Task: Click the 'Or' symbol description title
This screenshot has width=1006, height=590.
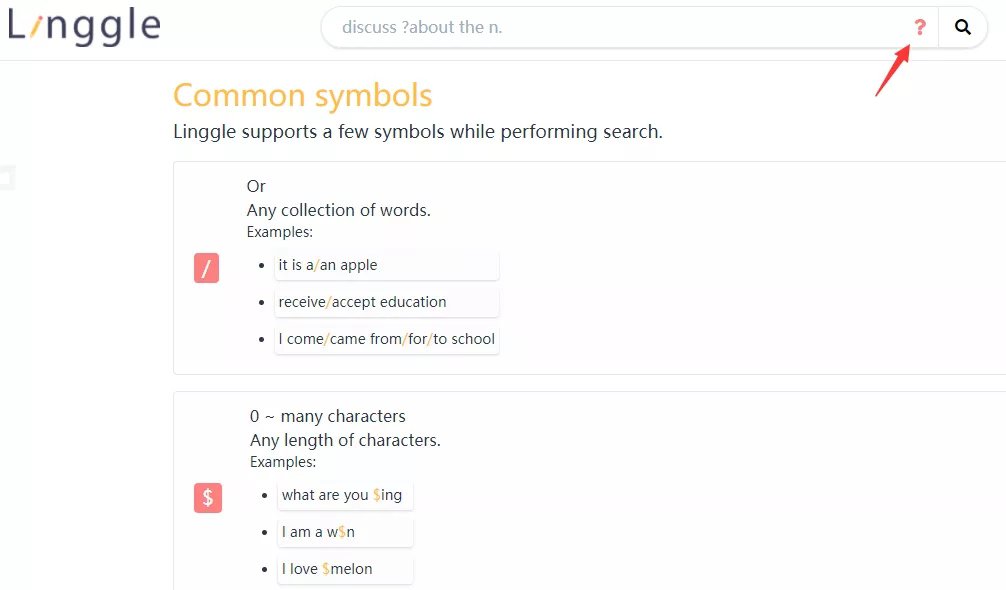Action: [x=256, y=186]
